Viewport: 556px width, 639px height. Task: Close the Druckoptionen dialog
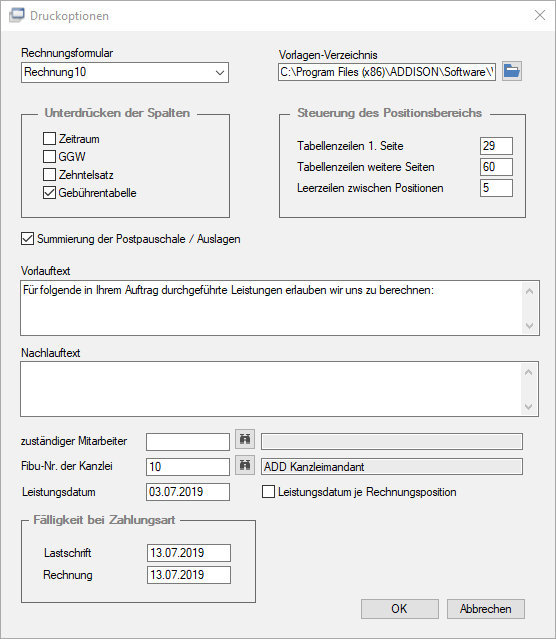pos(540,15)
